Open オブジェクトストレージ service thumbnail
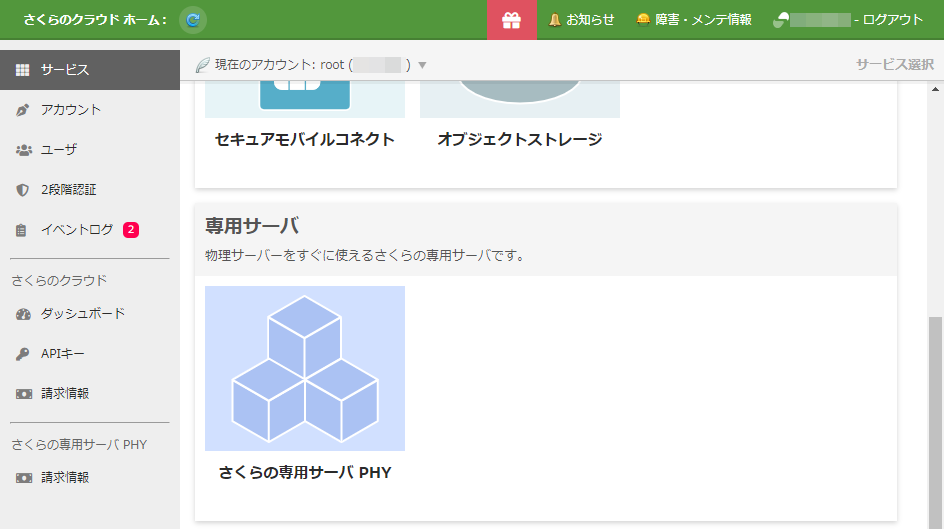Image resolution: width=944 pixels, height=529 pixels. click(x=520, y=99)
